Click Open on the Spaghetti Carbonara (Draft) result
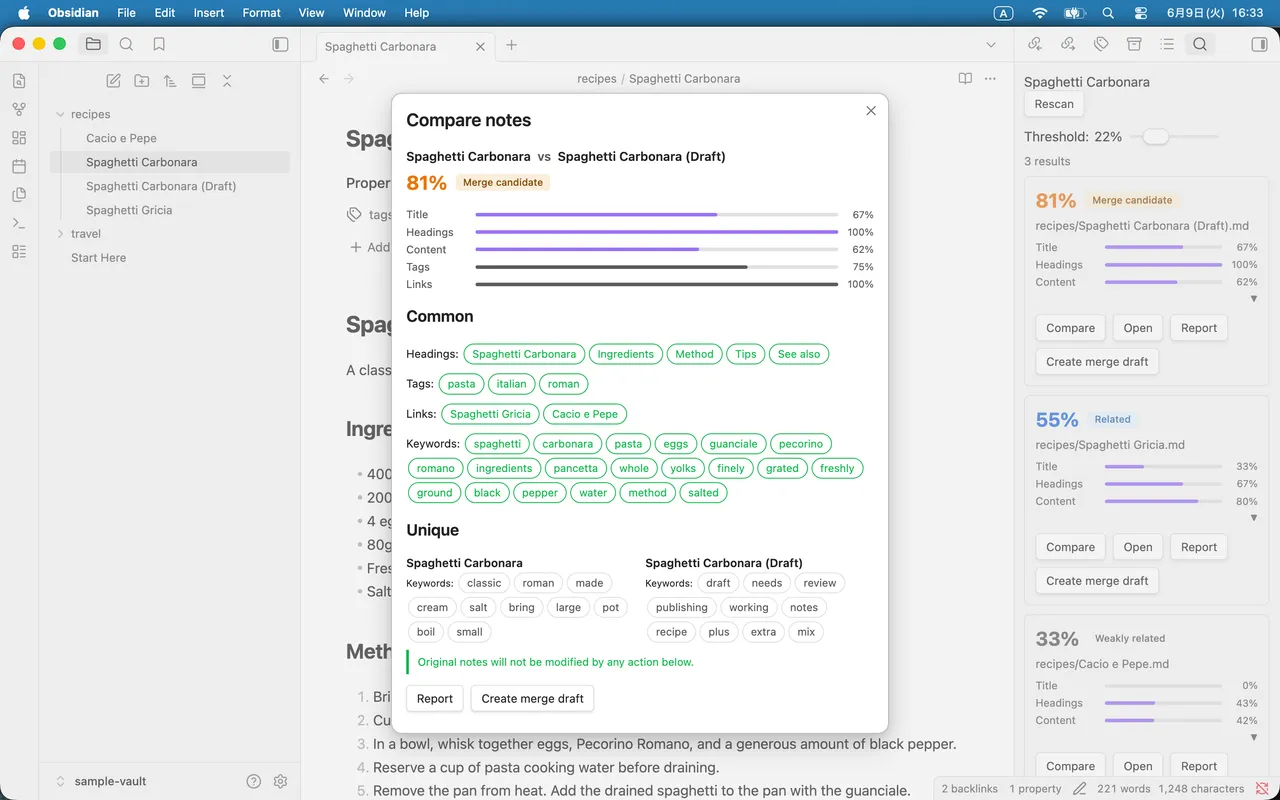The width and height of the screenshot is (1280, 800). [1138, 328]
